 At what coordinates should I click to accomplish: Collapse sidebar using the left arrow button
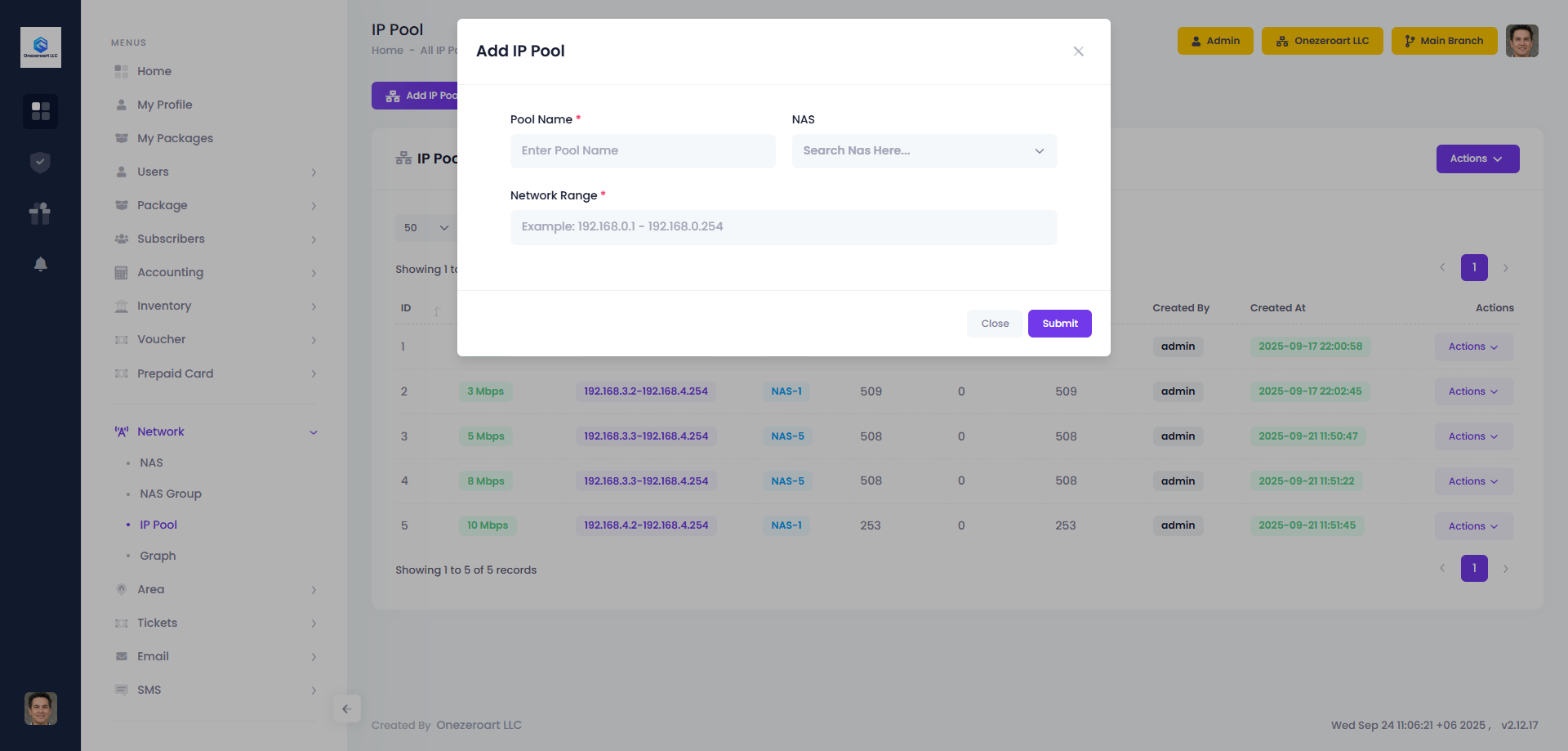click(346, 709)
